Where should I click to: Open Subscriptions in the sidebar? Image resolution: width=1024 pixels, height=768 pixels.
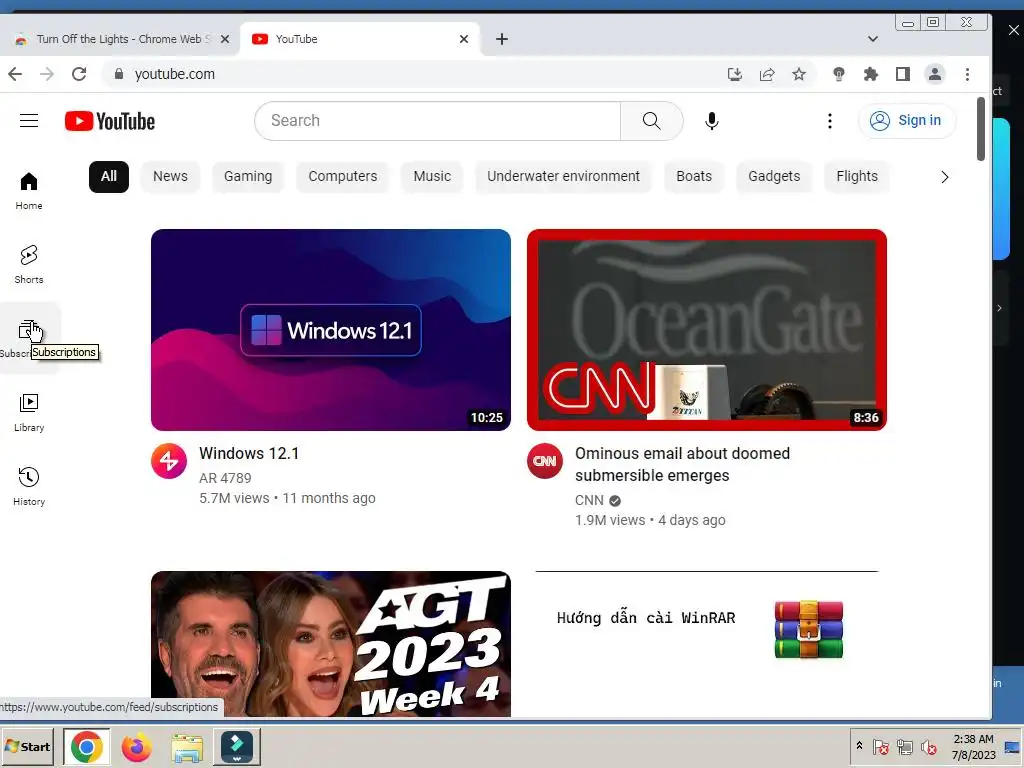tap(29, 338)
